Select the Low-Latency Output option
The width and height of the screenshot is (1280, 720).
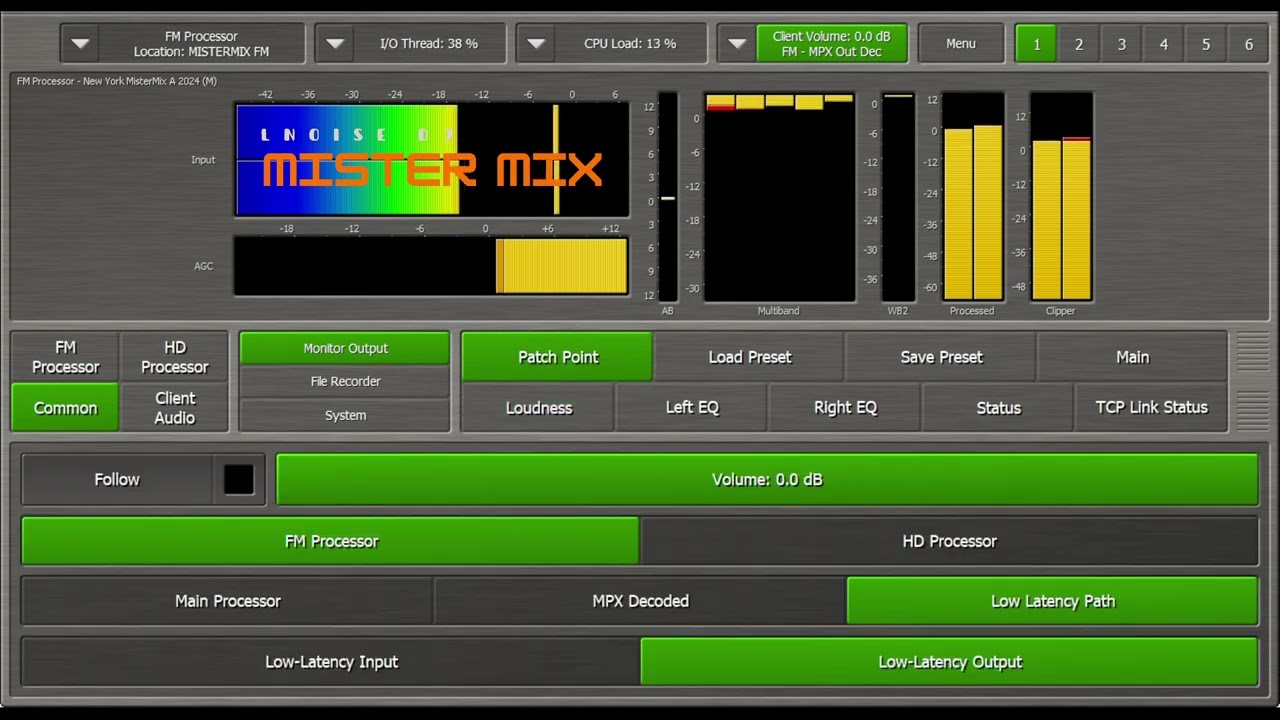pos(949,662)
